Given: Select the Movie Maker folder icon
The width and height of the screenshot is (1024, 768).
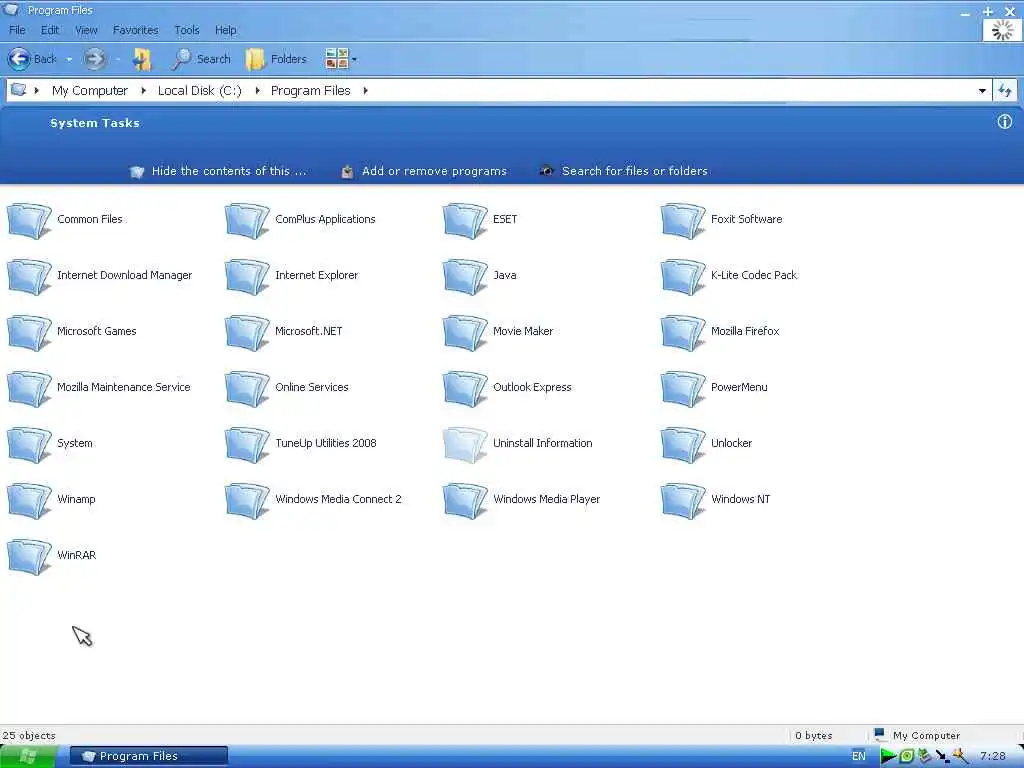Looking at the screenshot, I should click(x=466, y=332).
